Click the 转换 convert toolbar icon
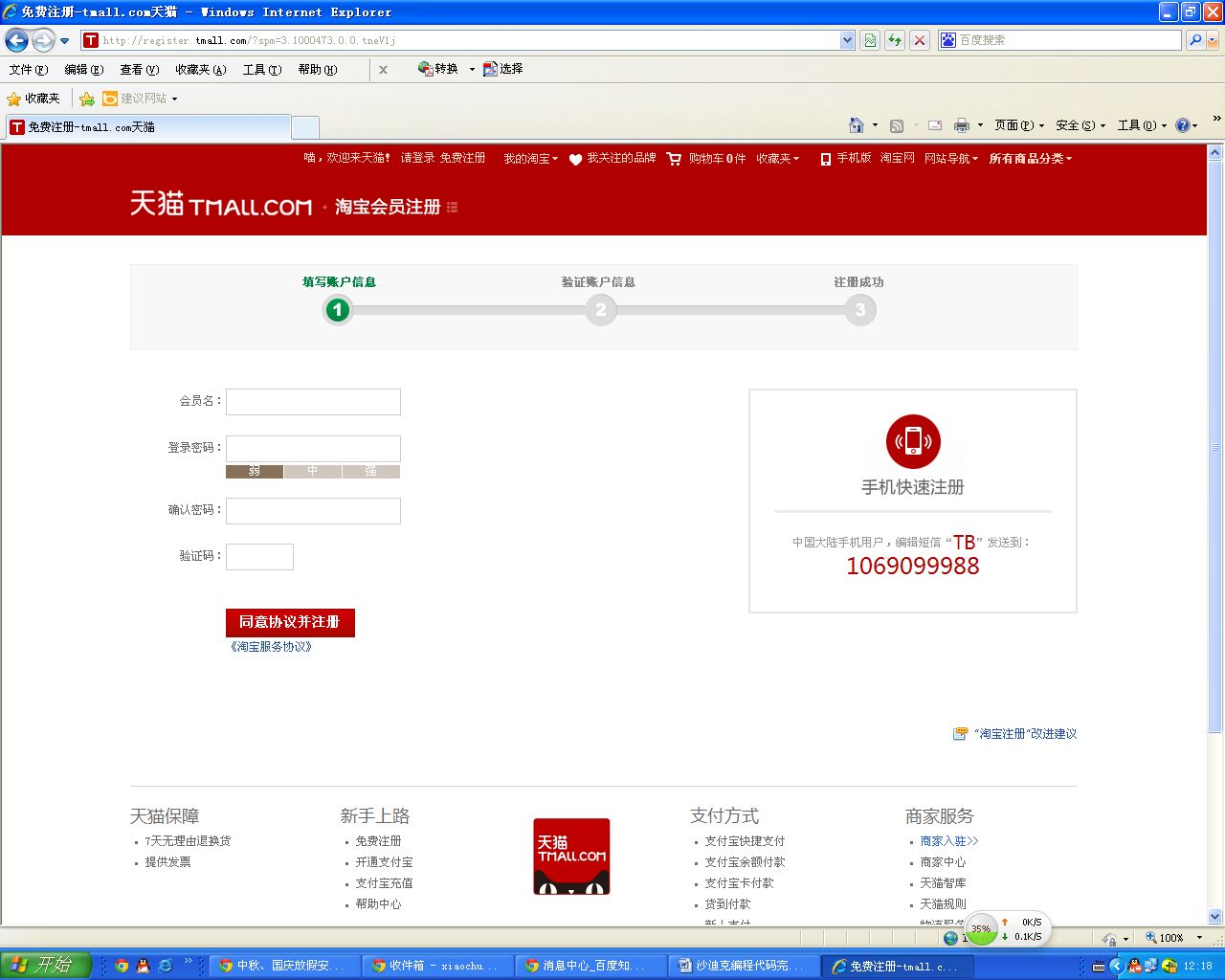The image size is (1225, 980). coord(438,69)
